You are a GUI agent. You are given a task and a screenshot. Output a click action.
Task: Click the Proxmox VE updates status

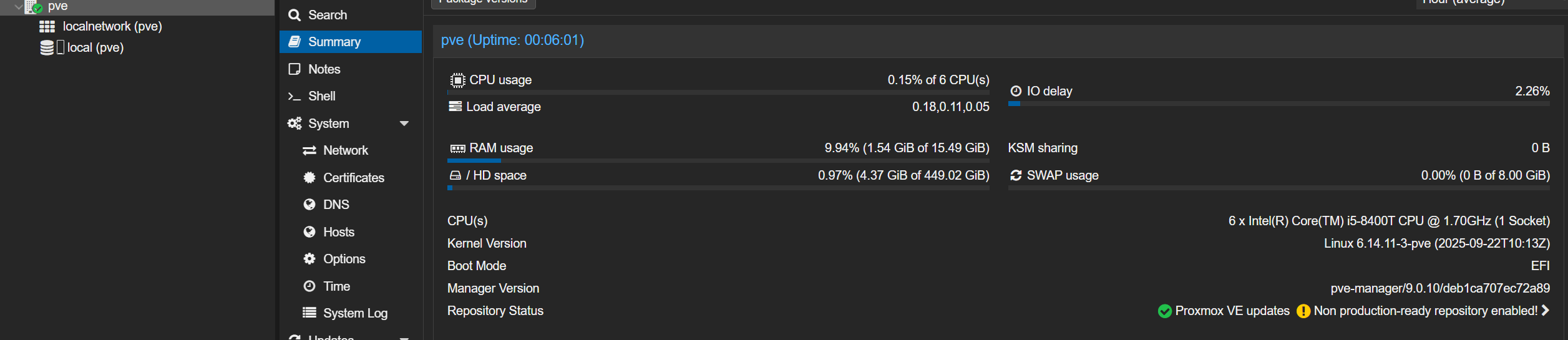pyautogui.click(x=1232, y=311)
